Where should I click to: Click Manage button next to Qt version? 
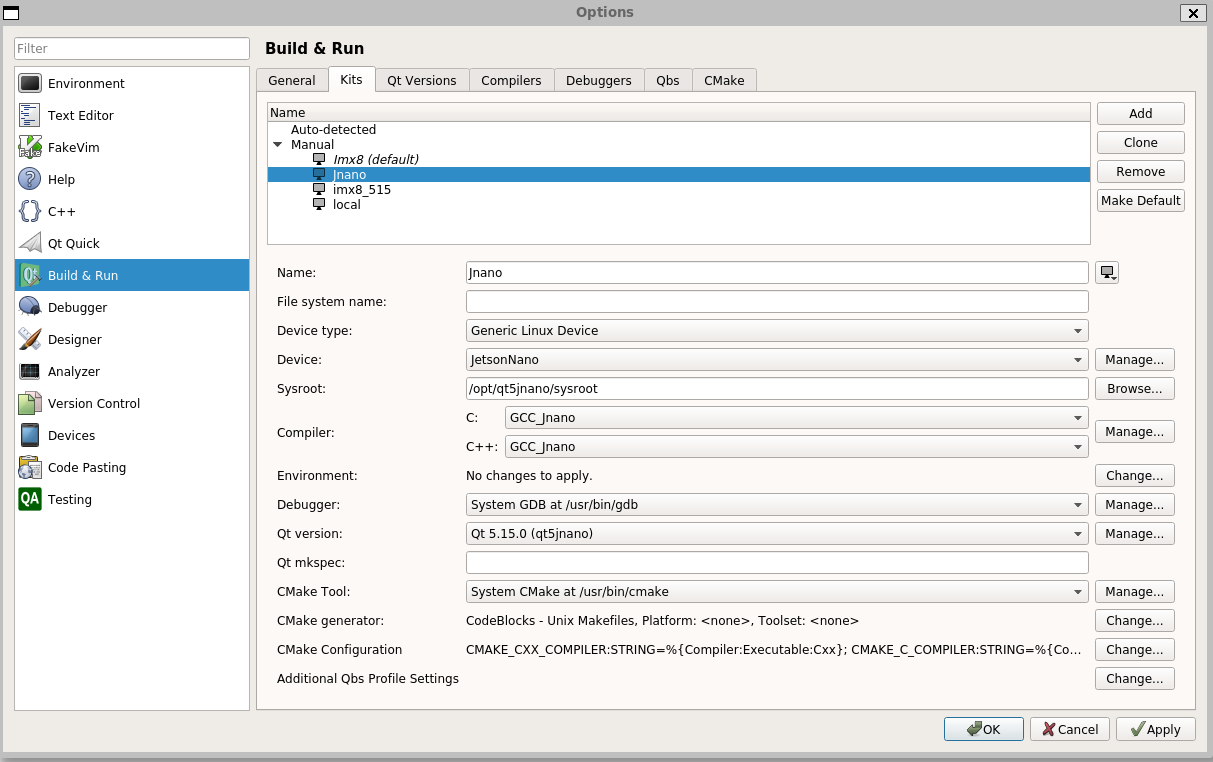coord(1135,534)
